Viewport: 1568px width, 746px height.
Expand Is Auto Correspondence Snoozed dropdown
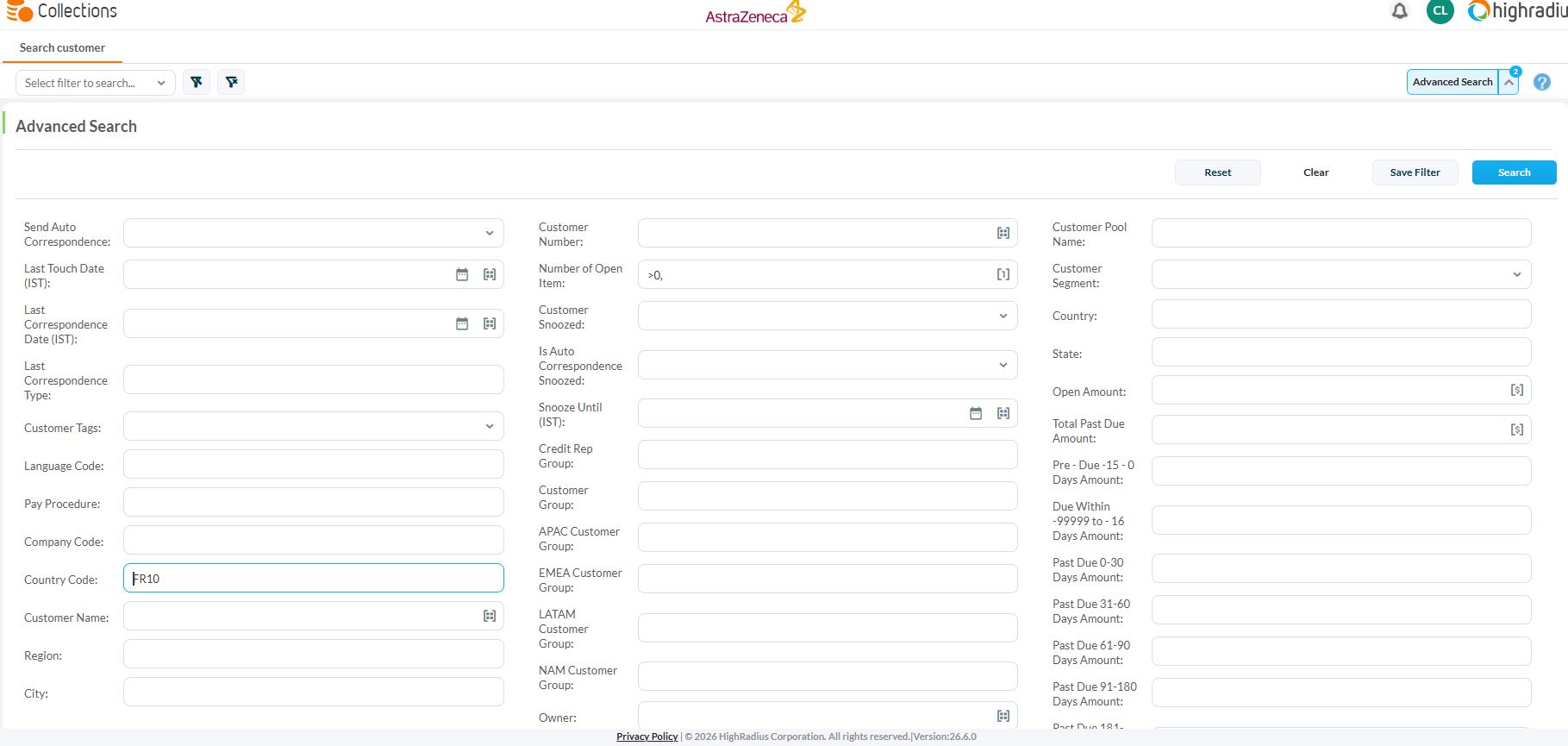[x=1003, y=365]
